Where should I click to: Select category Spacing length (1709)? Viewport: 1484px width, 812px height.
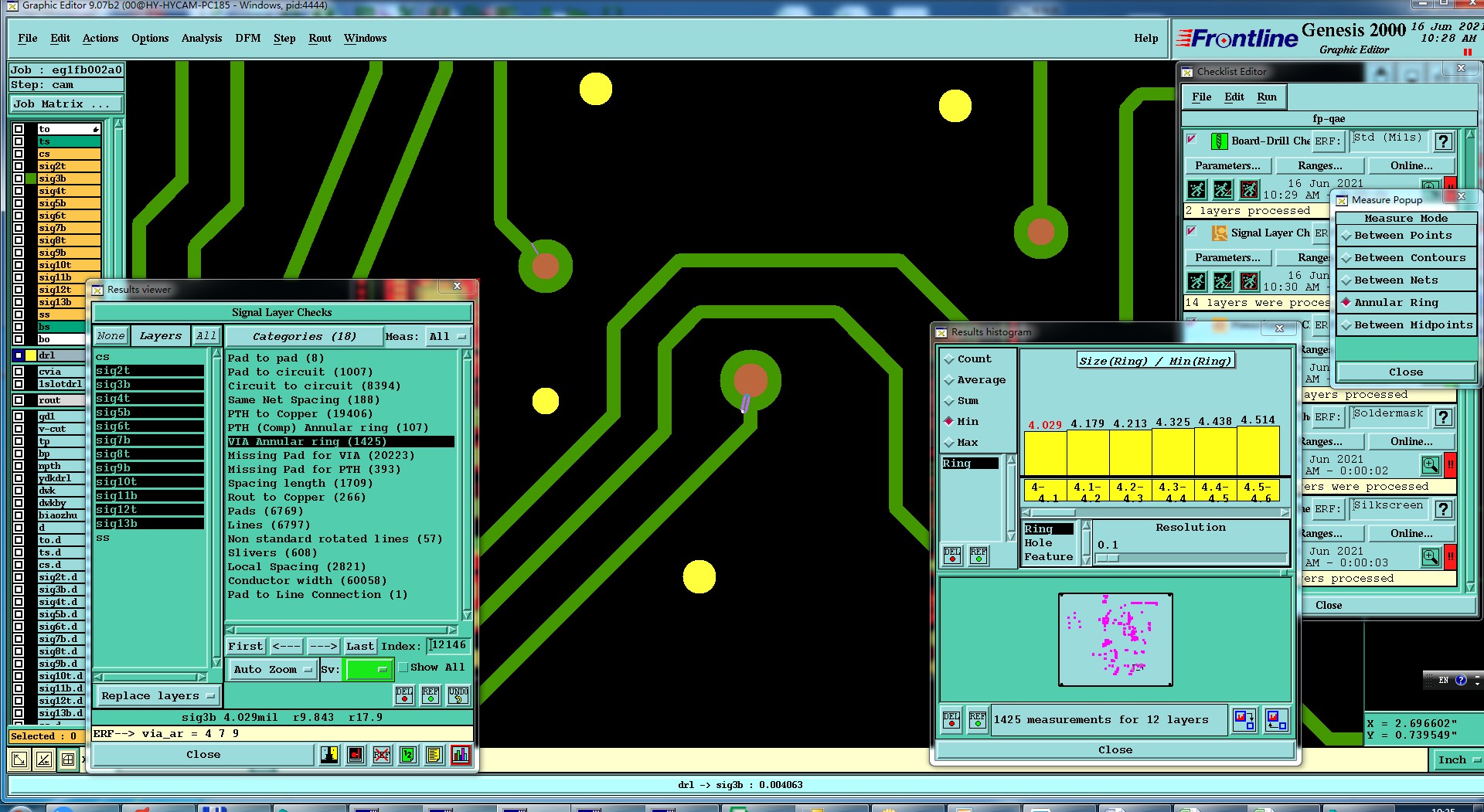(x=300, y=484)
